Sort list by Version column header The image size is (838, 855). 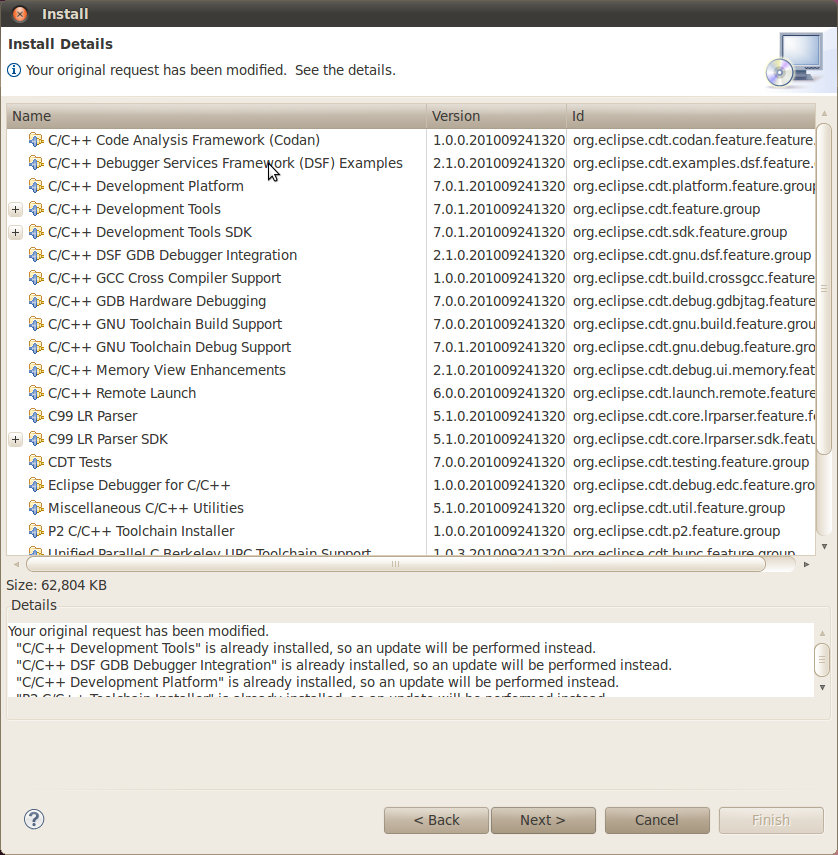pyautogui.click(x=496, y=116)
